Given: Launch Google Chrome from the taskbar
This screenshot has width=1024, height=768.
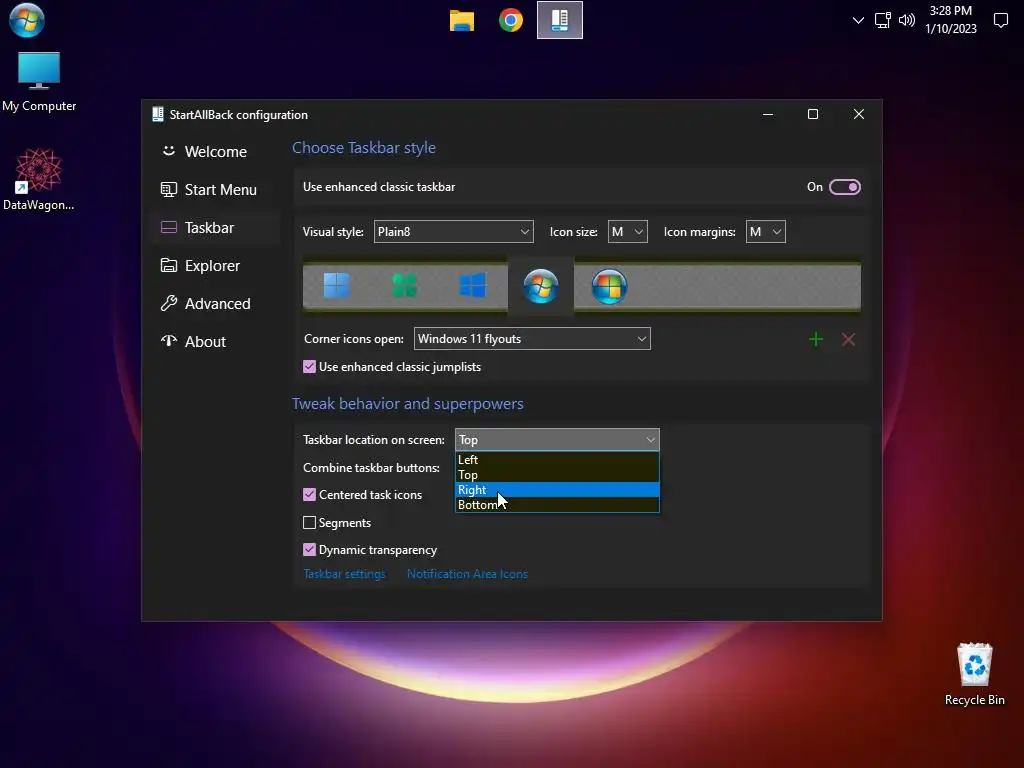Looking at the screenshot, I should (511, 20).
